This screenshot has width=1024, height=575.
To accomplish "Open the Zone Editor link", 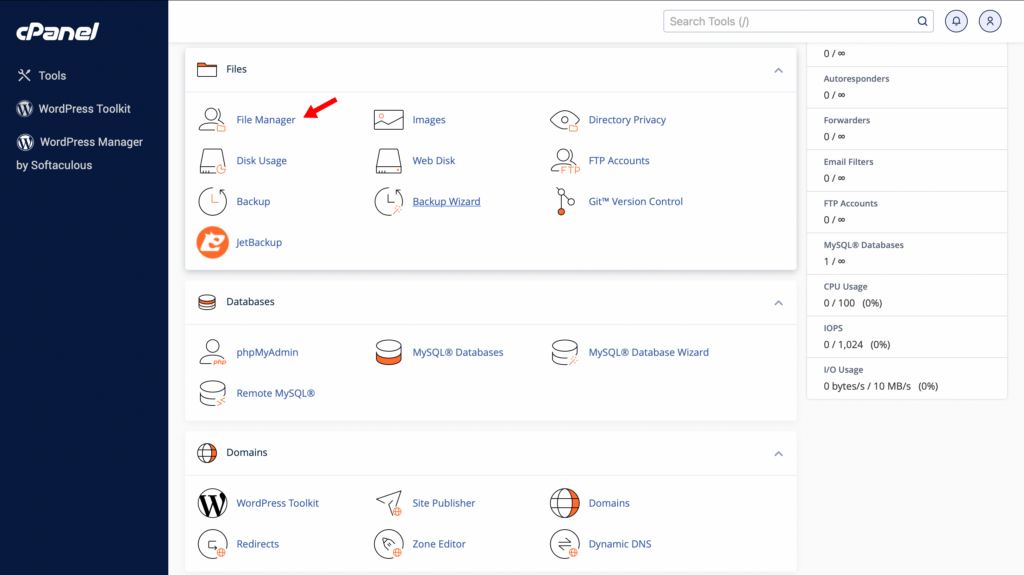I will pyautogui.click(x=439, y=544).
